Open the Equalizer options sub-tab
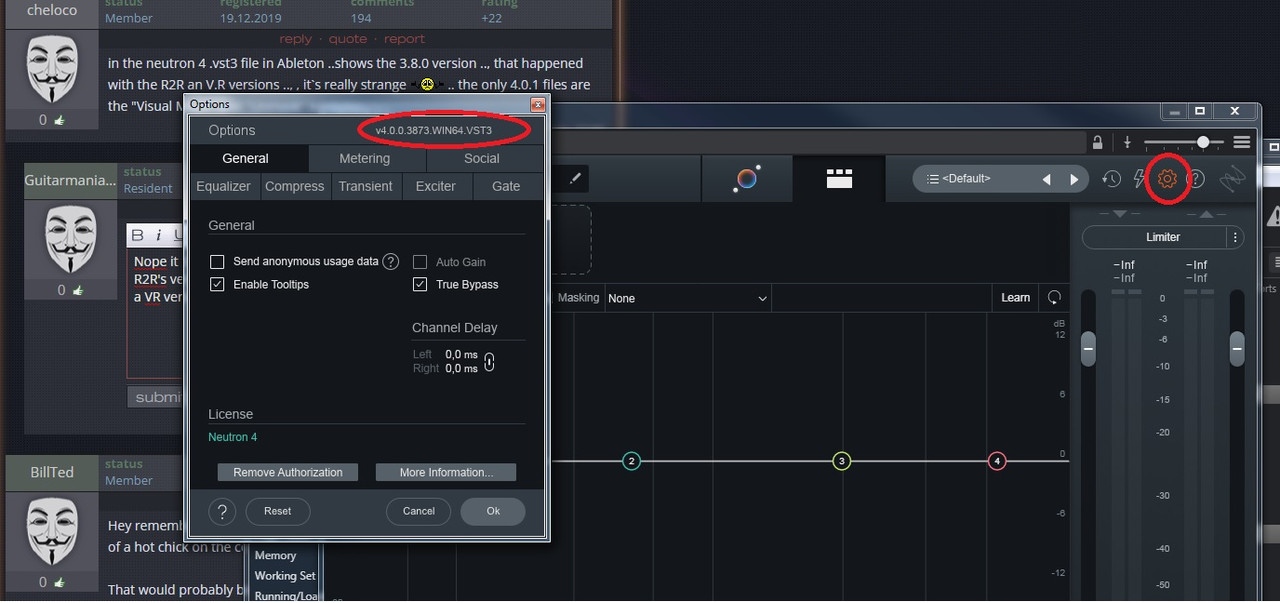1280x603 pixels. [x=224, y=186]
